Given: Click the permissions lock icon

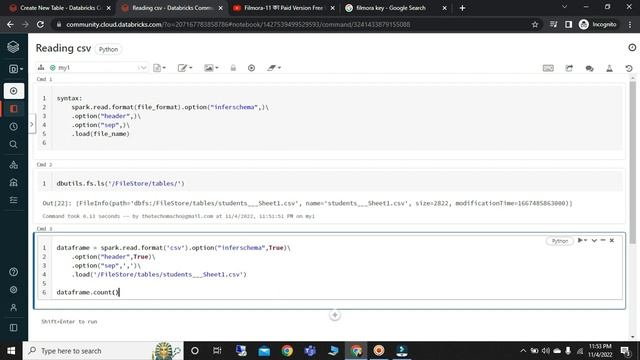Looking at the screenshot, I should pyautogui.click(x=233, y=68).
